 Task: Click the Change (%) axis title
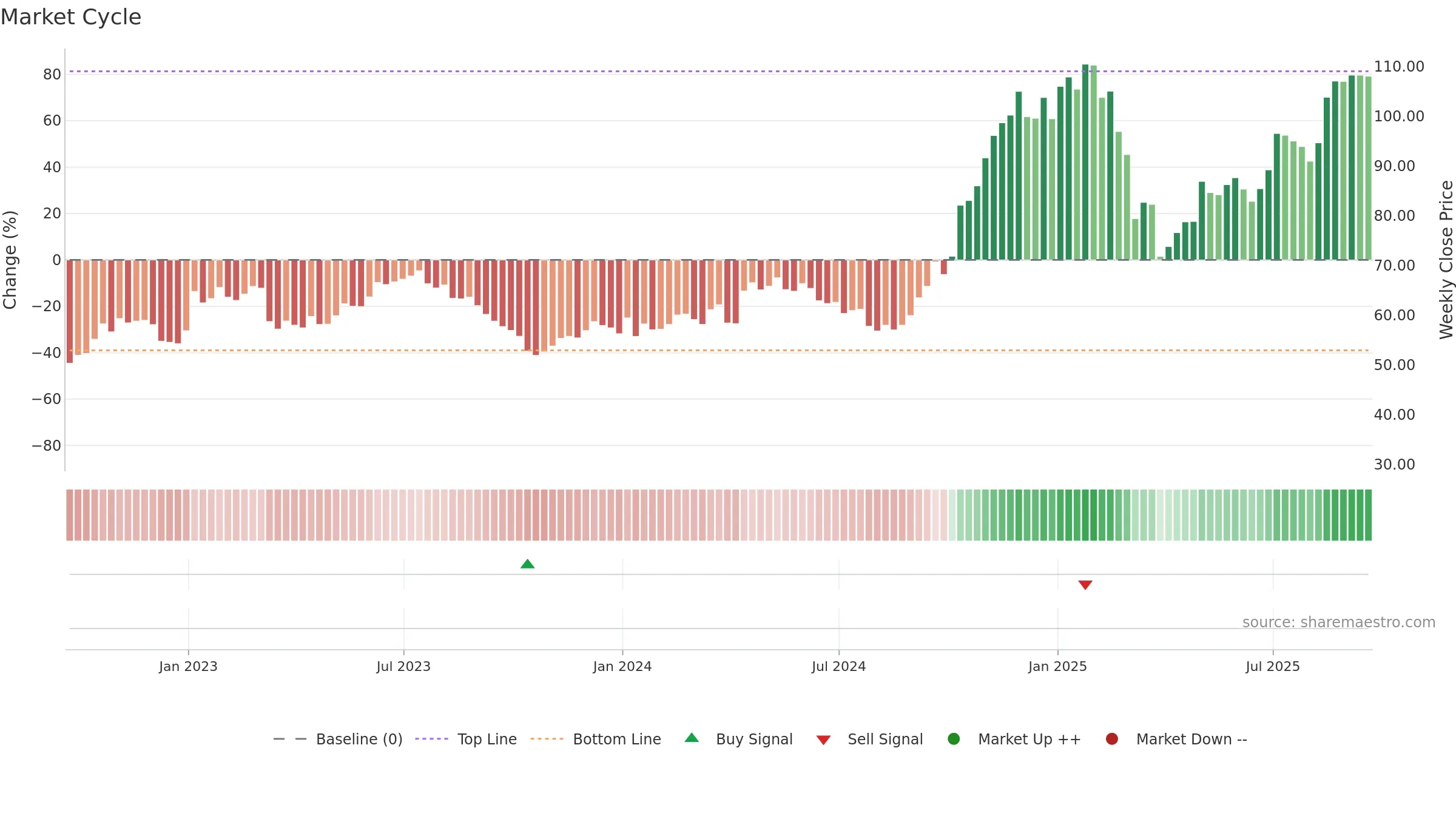10,260
